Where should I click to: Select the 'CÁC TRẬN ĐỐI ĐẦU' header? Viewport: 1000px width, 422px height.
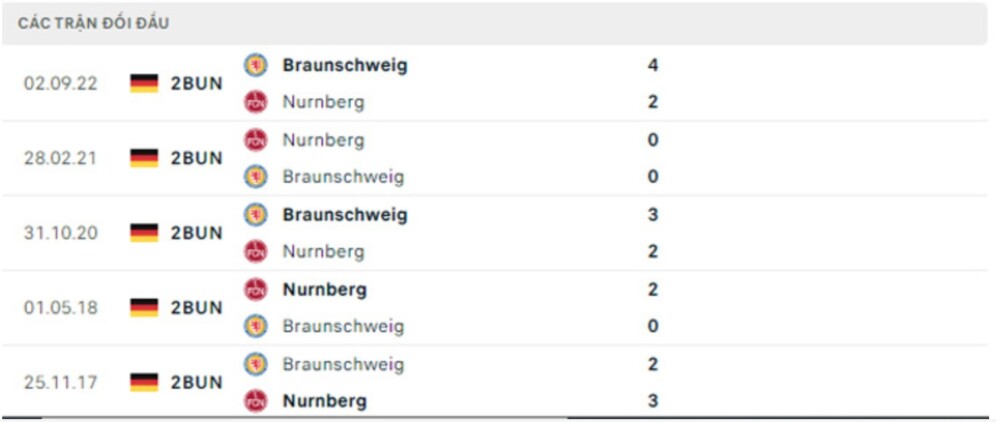click(x=93, y=23)
